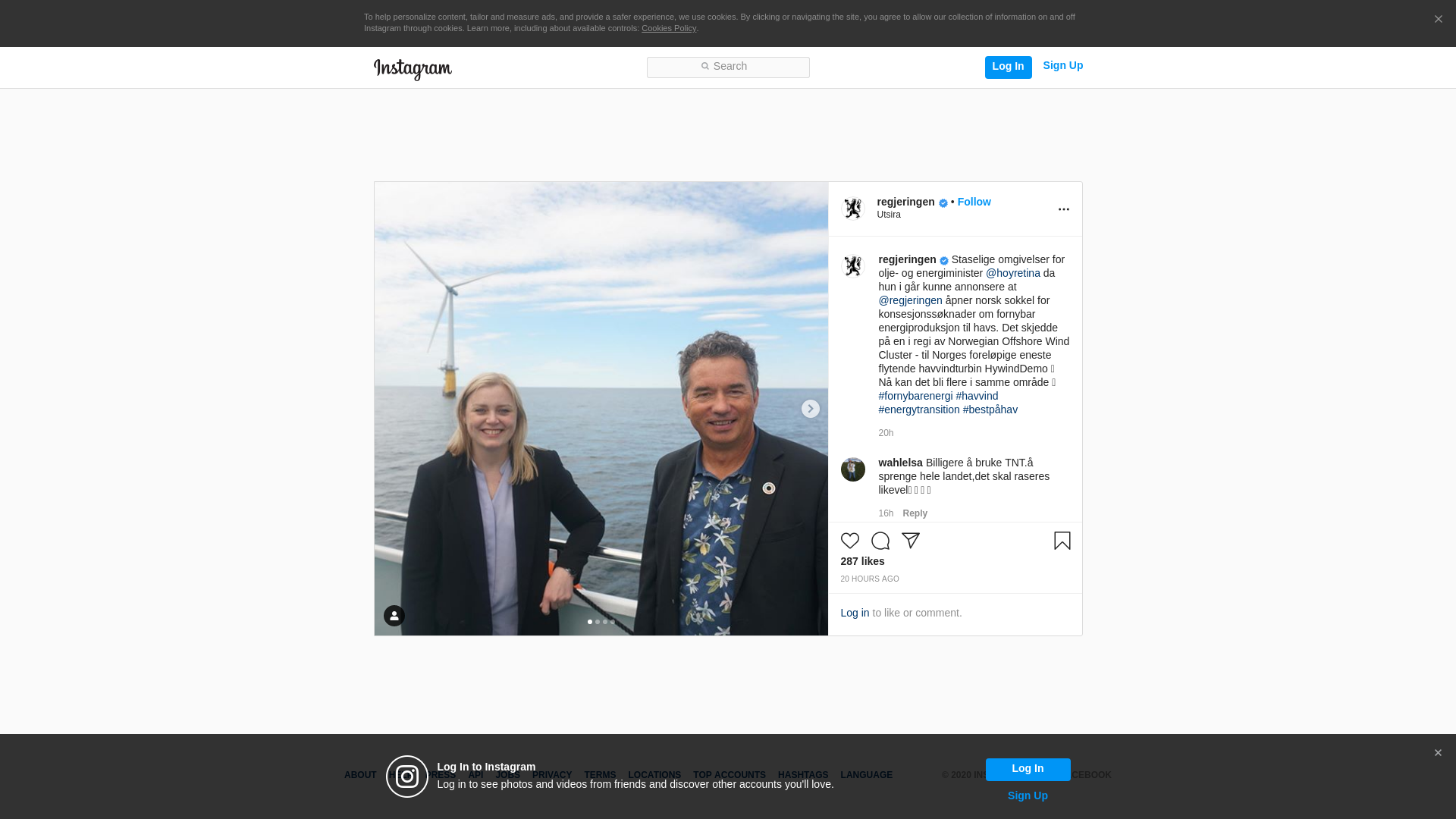Like the post with heart icon

(x=849, y=541)
